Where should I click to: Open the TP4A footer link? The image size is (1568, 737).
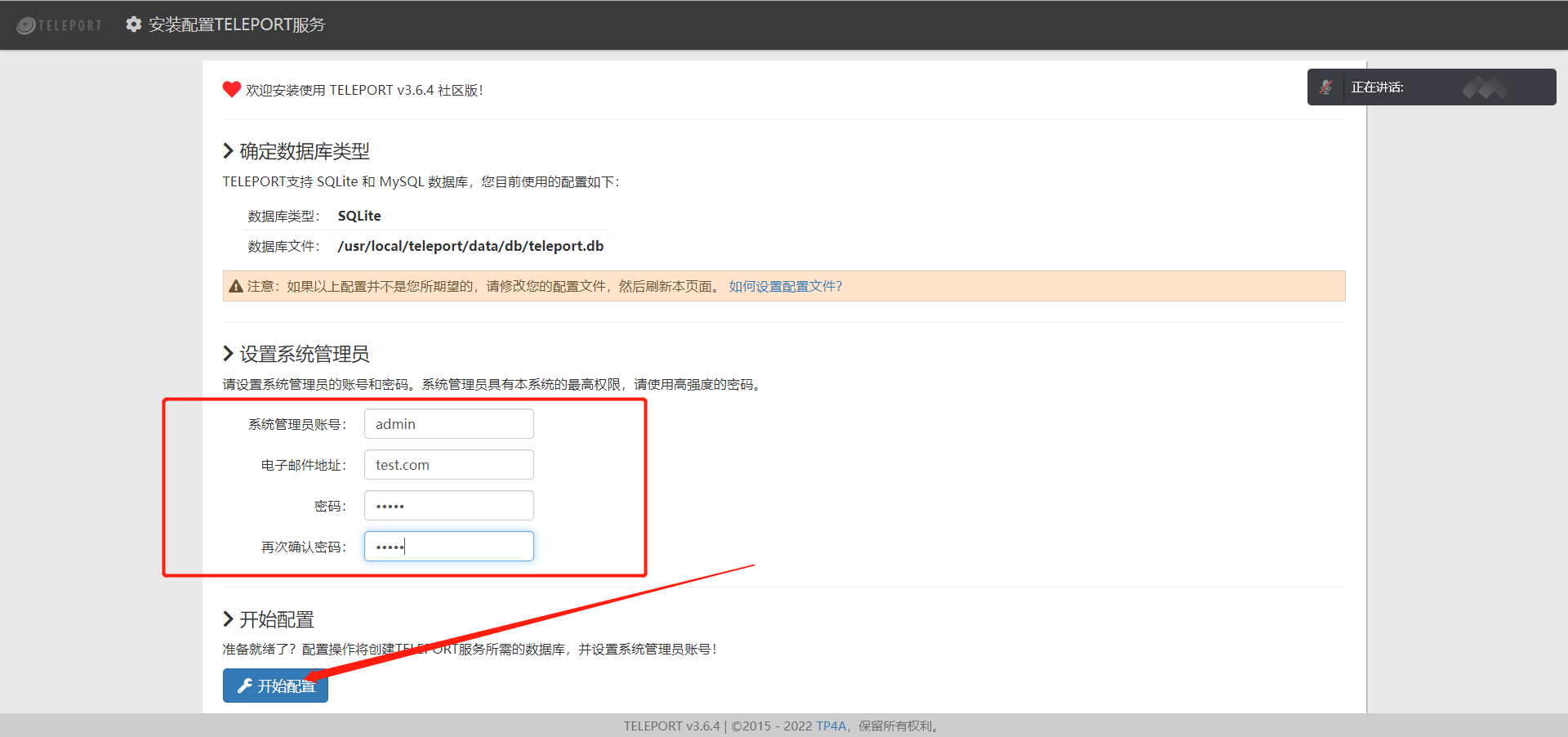[831, 726]
